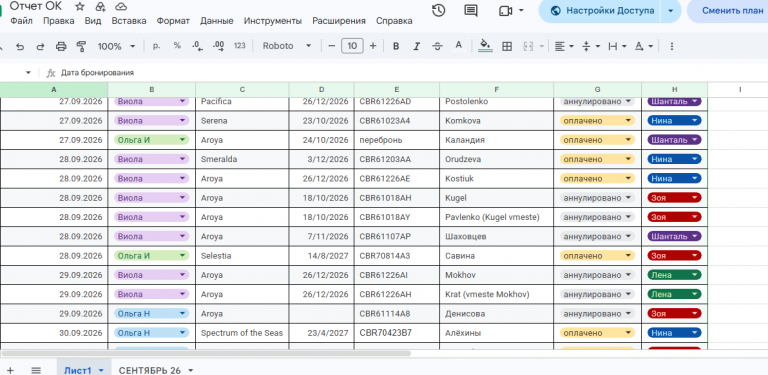Open the Вставка menu
768x375 pixels.
point(129,21)
